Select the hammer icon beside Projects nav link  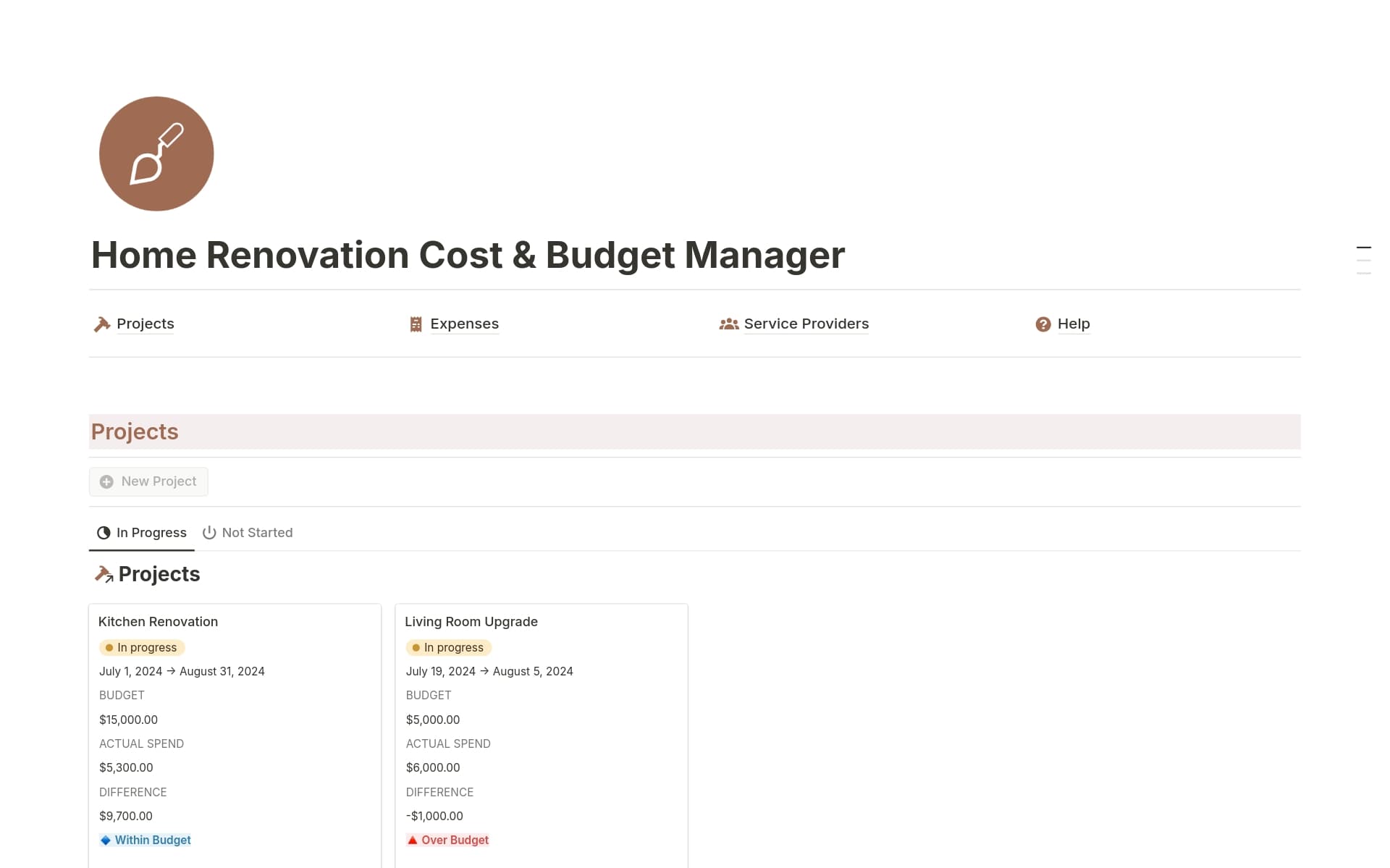point(101,324)
